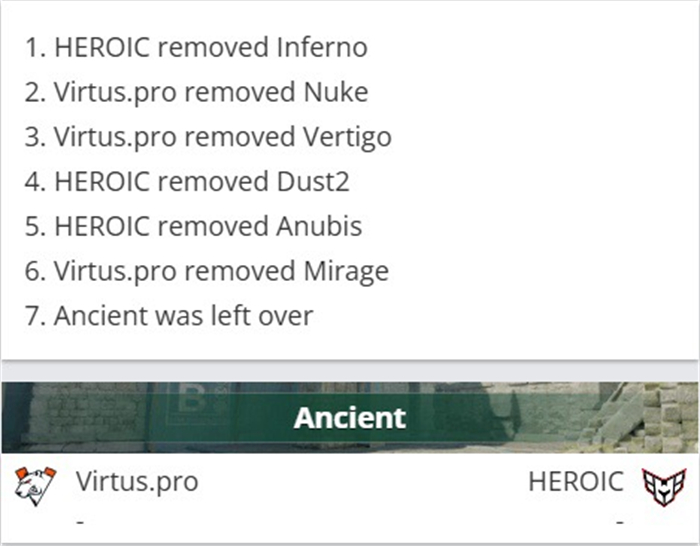Click the gray divider above map banner
Viewport: 700px width, 546px height.
tap(350, 371)
